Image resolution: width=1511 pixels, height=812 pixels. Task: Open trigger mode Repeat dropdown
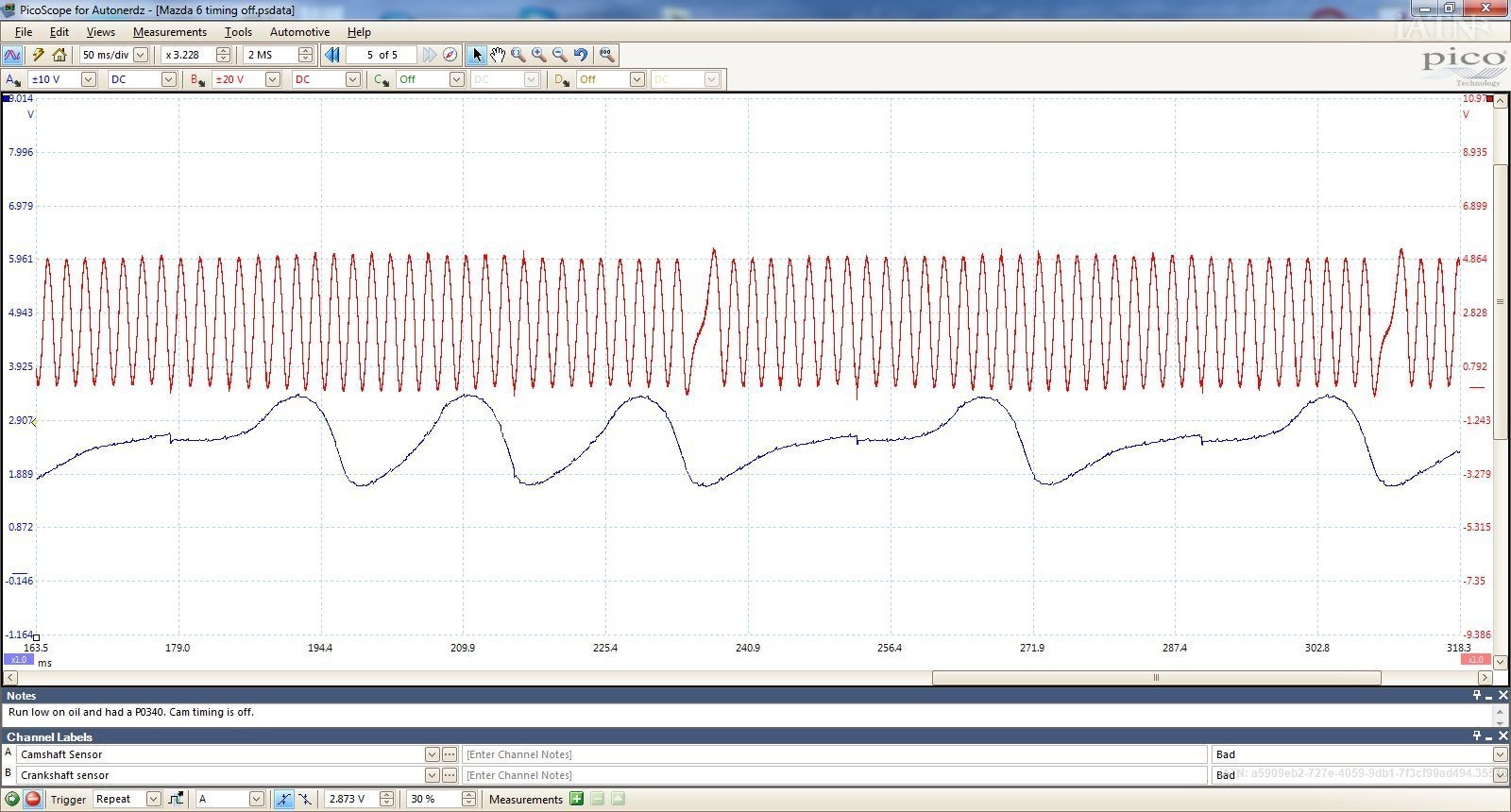click(153, 799)
